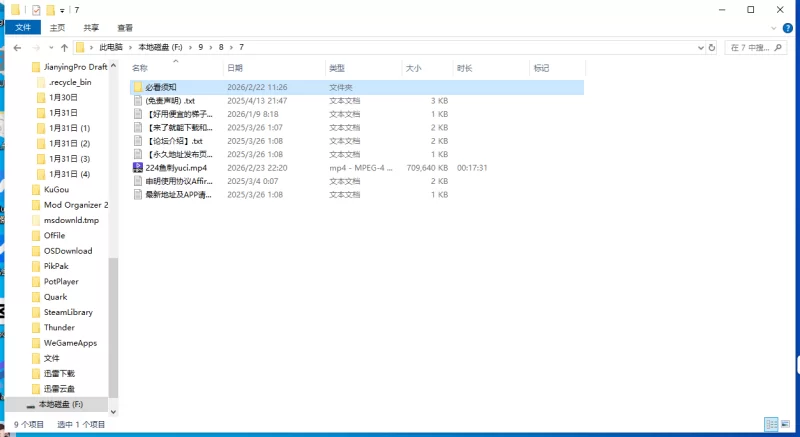The height and width of the screenshot is (437, 800).
Task: Click the Back navigation arrow
Action: point(18,47)
